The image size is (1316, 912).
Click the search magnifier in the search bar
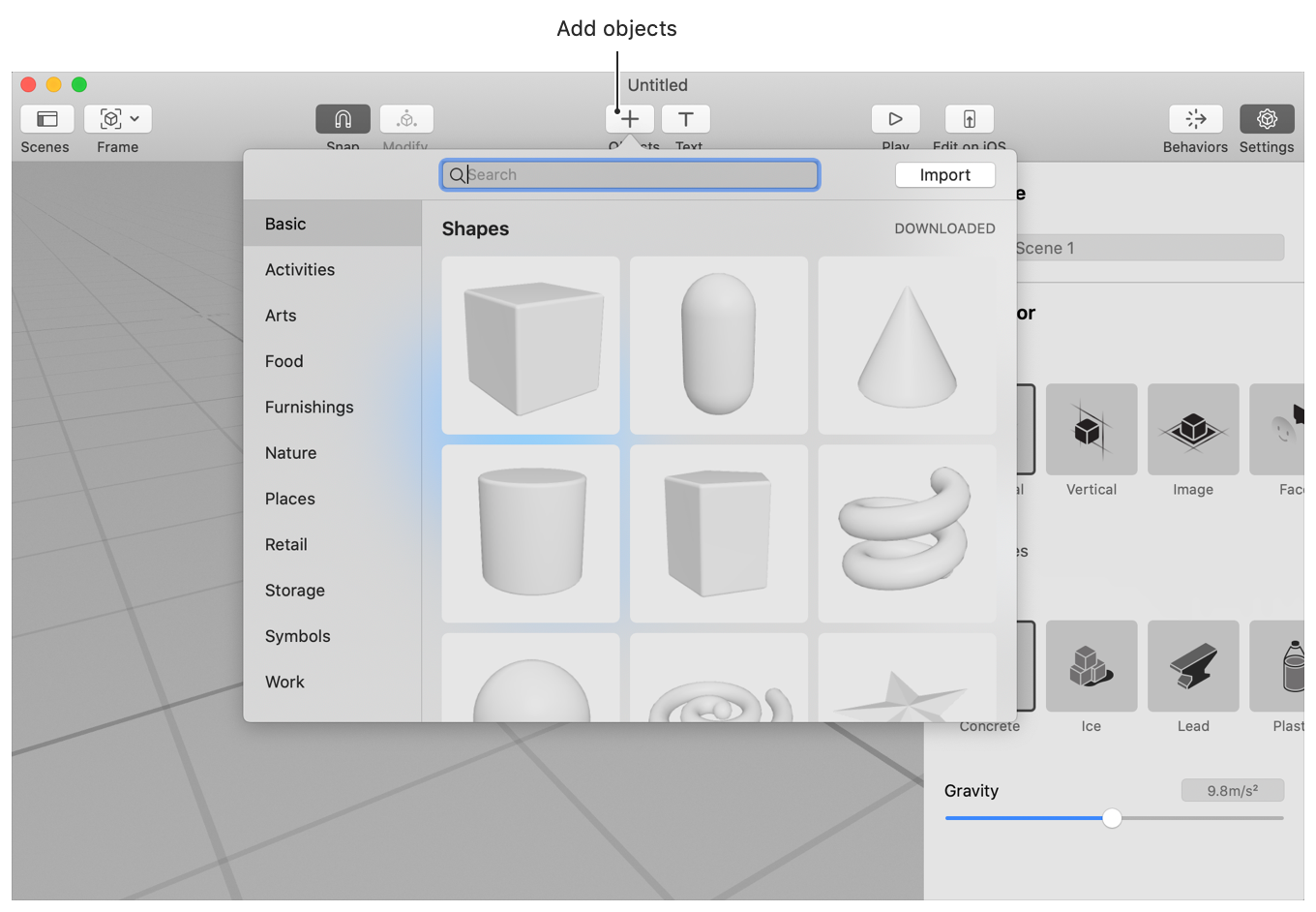click(x=457, y=175)
